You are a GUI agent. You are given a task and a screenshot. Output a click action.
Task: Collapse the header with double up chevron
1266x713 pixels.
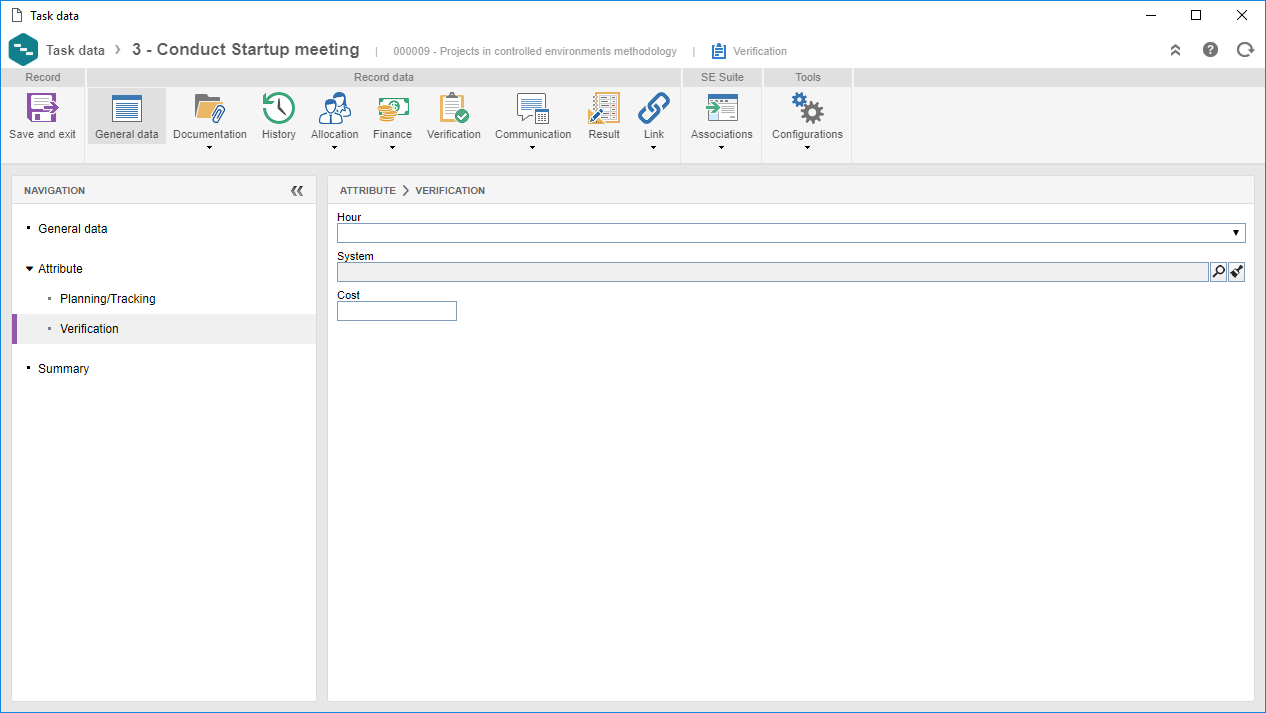pyautogui.click(x=1176, y=50)
